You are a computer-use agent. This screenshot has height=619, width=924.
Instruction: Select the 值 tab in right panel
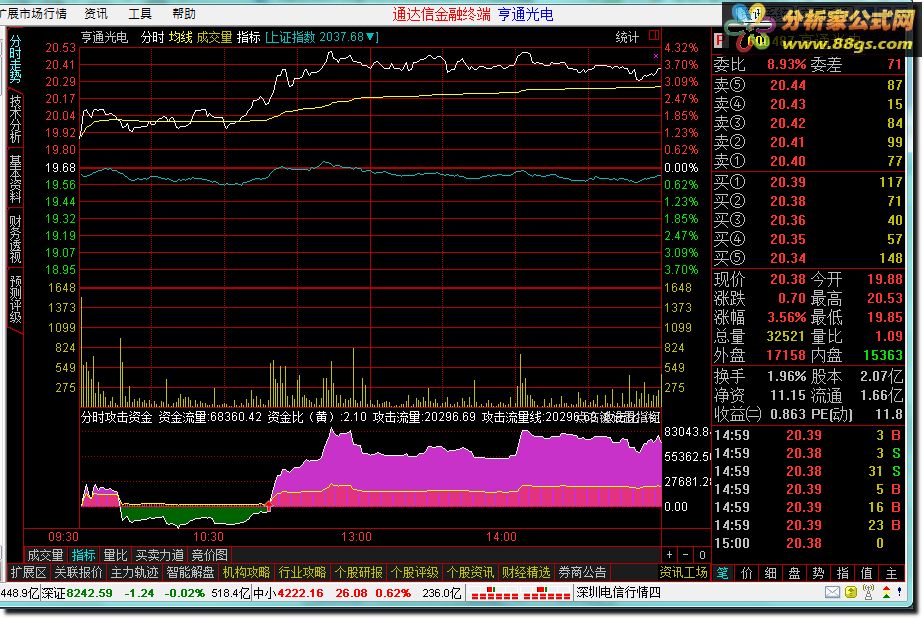[867, 573]
